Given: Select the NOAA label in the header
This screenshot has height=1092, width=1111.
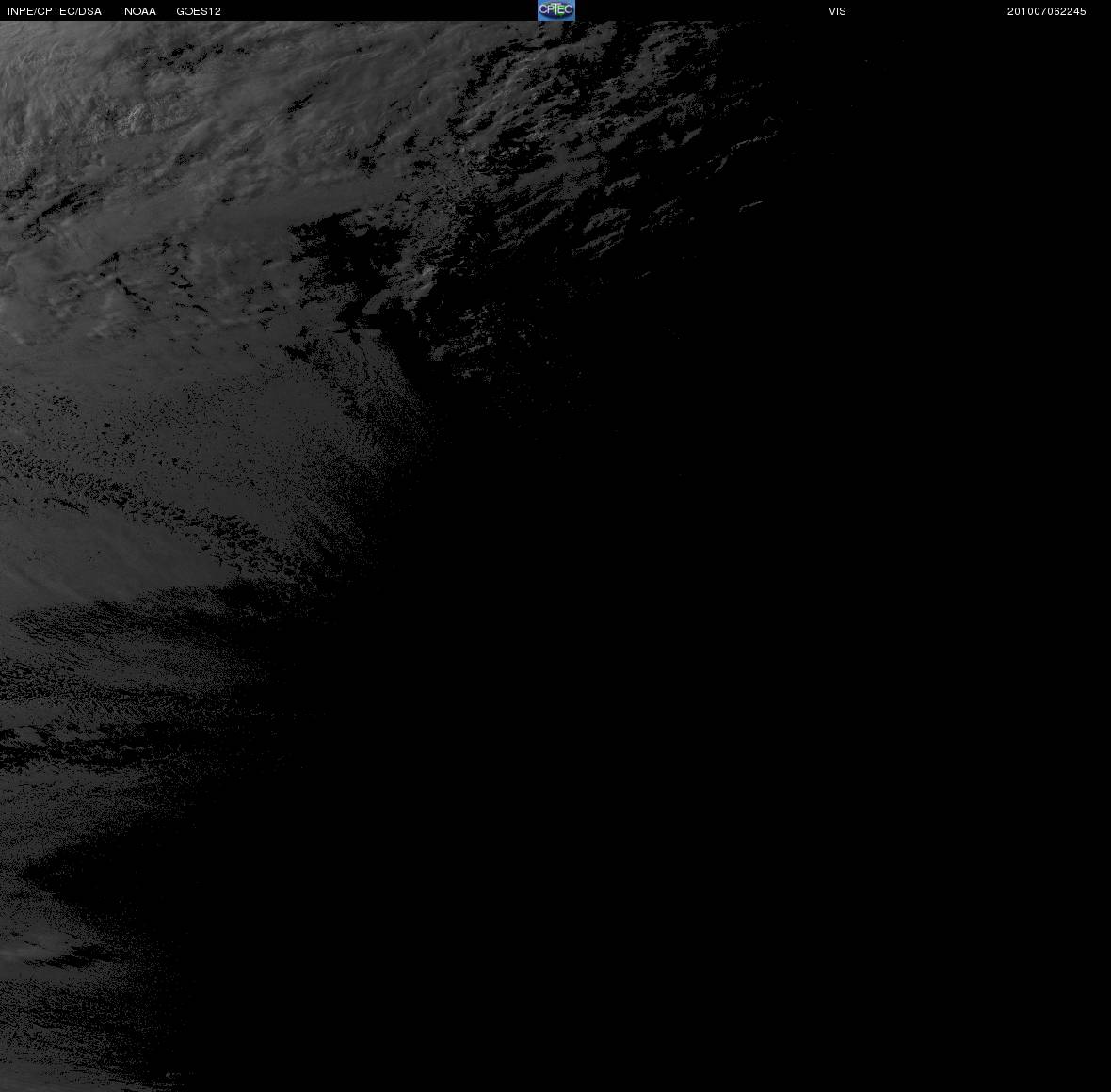Looking at the screenshot, I should pos(140,11).
